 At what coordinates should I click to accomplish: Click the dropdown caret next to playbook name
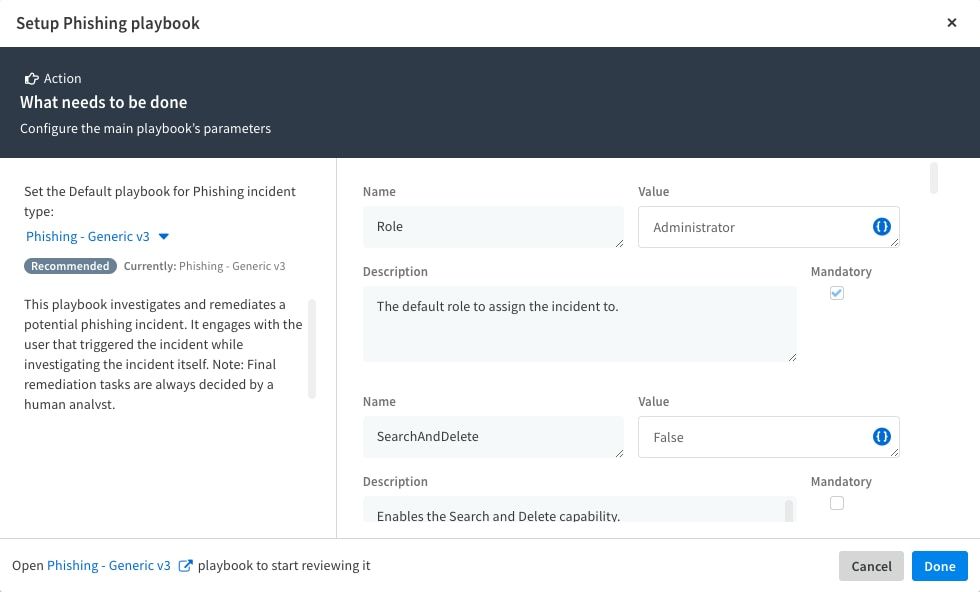[x=164, y=237]
